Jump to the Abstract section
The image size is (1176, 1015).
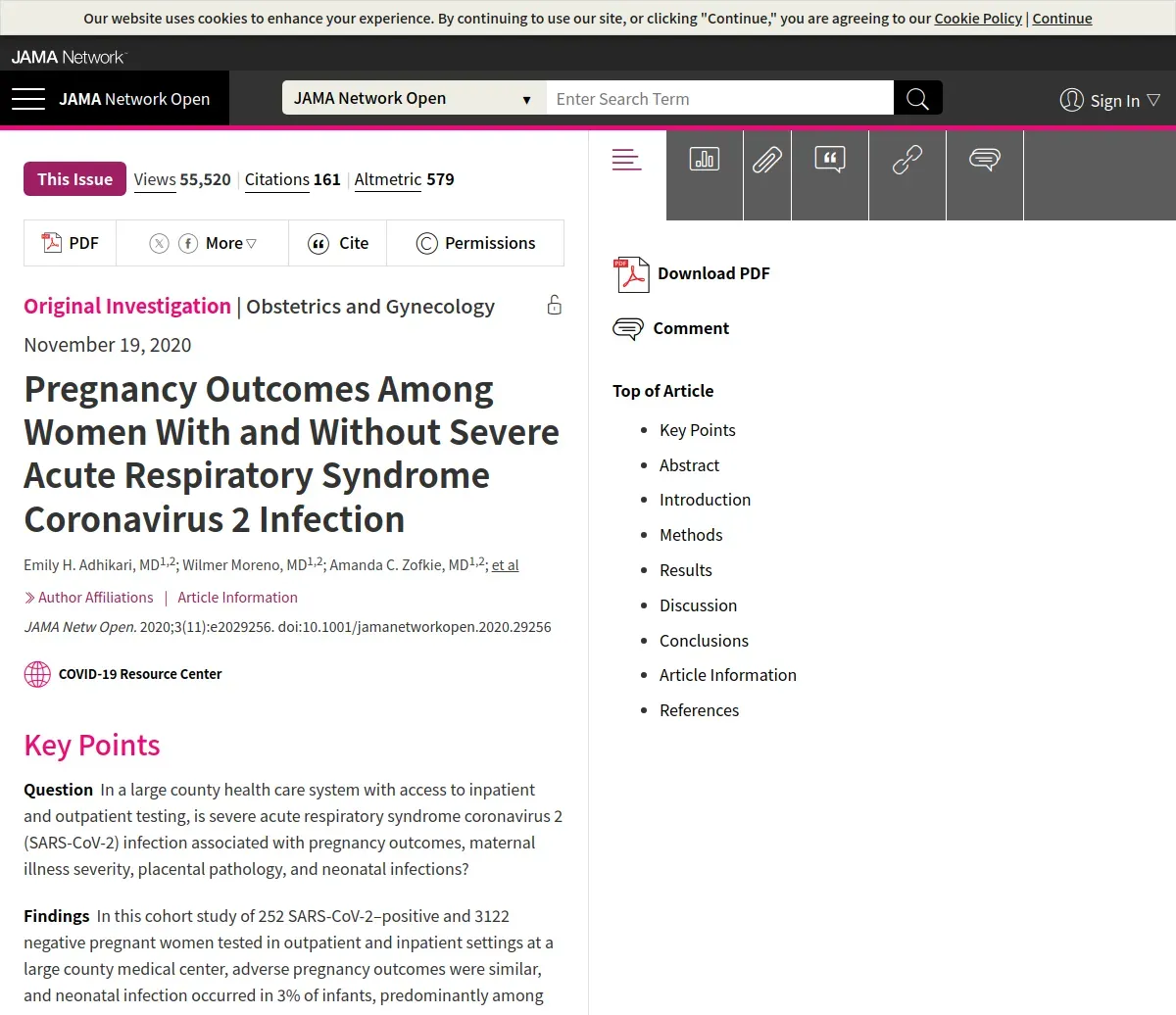pyautogui.click(x=689, y=465)
